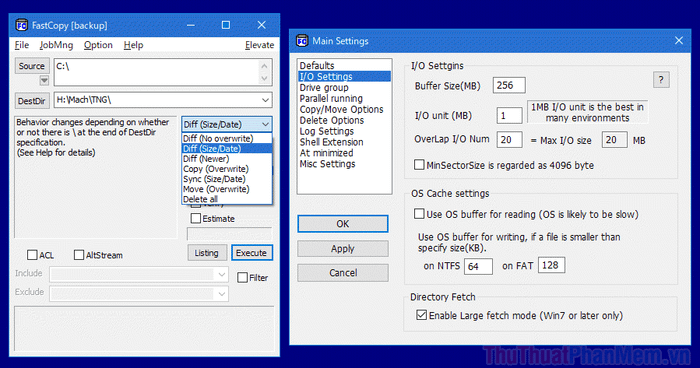Toggle Use OS buffer for reading
This screenshot has width=700, height=368.
[x=419, y=214]
